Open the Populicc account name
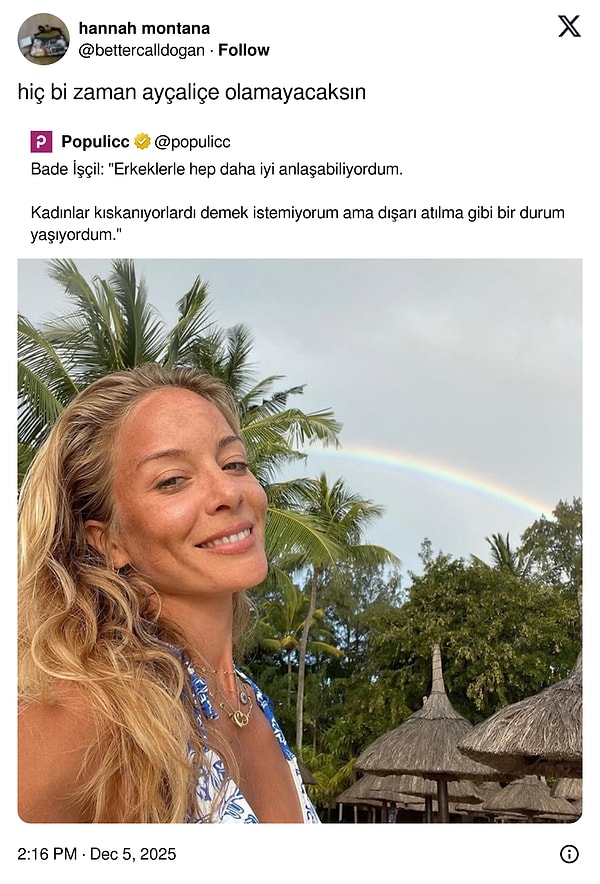600x884 pixels. pos(95,142)
